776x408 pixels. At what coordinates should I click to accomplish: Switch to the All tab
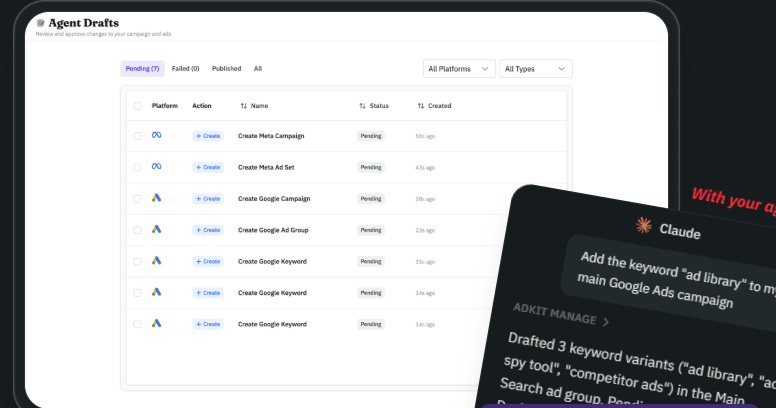258,69
